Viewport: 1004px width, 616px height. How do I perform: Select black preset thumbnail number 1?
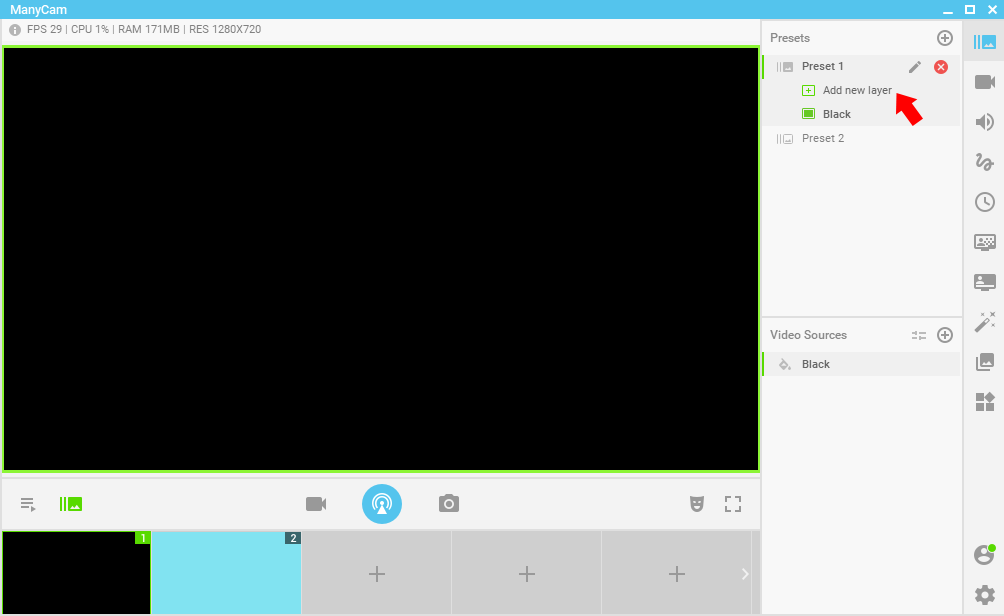tap(76, 572)
